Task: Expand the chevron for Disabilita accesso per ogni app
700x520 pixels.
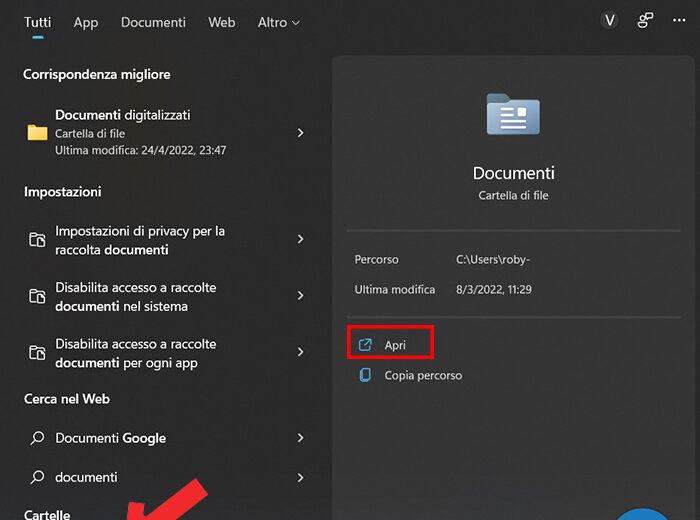Action: click(300, 352)
